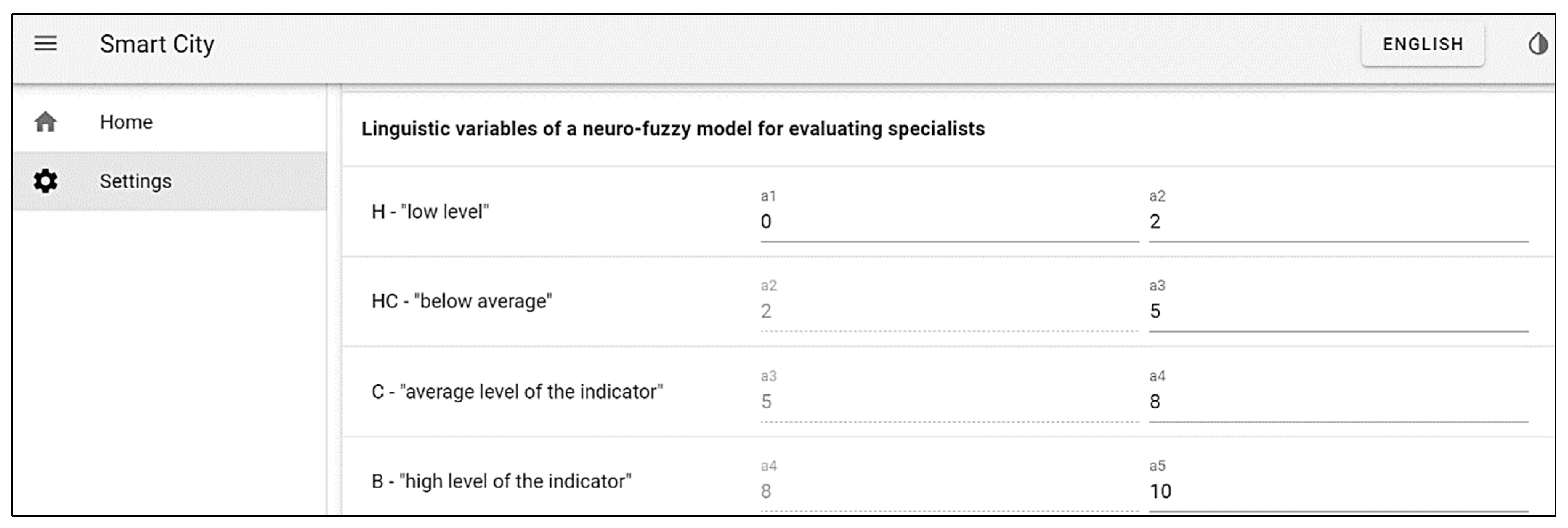Open the hamburger navigation menu

tap(45, 44)
